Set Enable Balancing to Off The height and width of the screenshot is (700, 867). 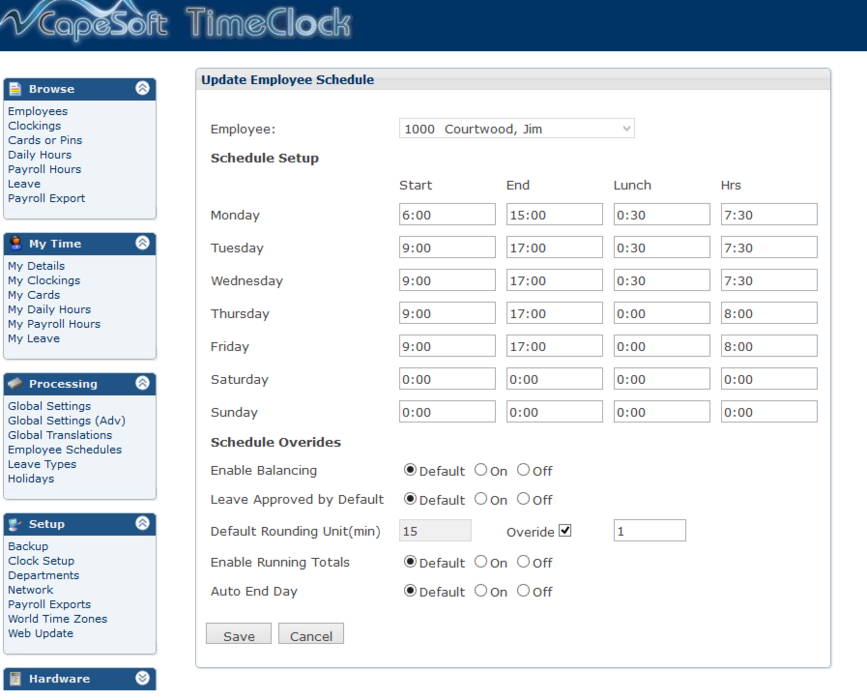pyautogui.click(x=523, y=470)
